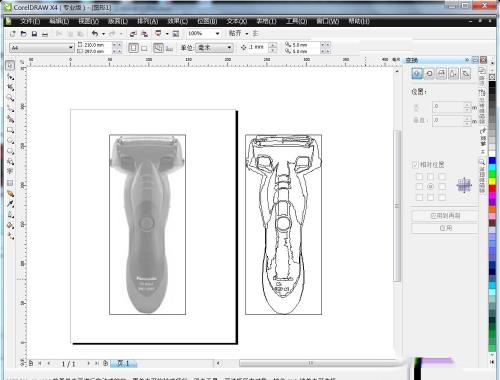Select the Eyedropper tool
This screenshot has width=500, height=380.
pyautogui.click(x=10, y=204)
